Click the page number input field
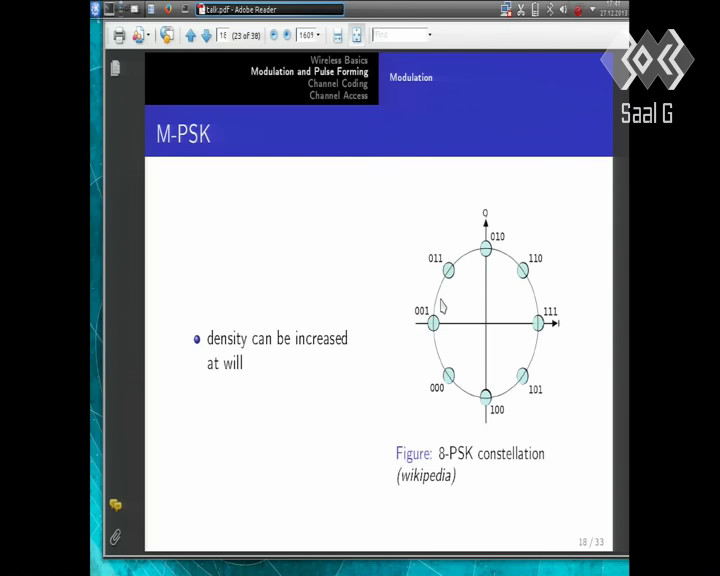720x576 pixels. click(x=223, y=35)
